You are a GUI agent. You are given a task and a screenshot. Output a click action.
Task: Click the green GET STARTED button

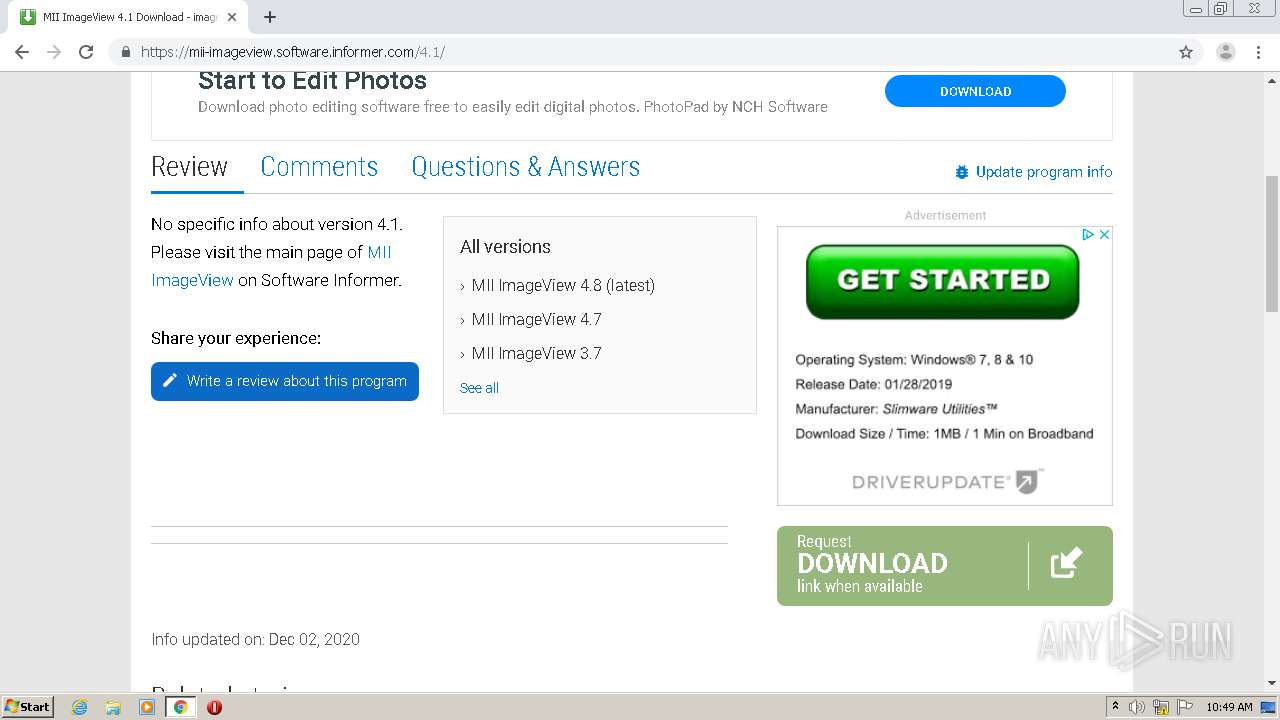[943, 281]
